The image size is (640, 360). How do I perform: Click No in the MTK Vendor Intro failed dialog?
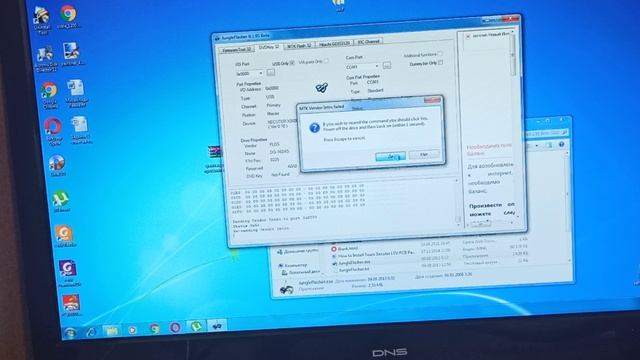pyautogui.click(x=424, y=154)
